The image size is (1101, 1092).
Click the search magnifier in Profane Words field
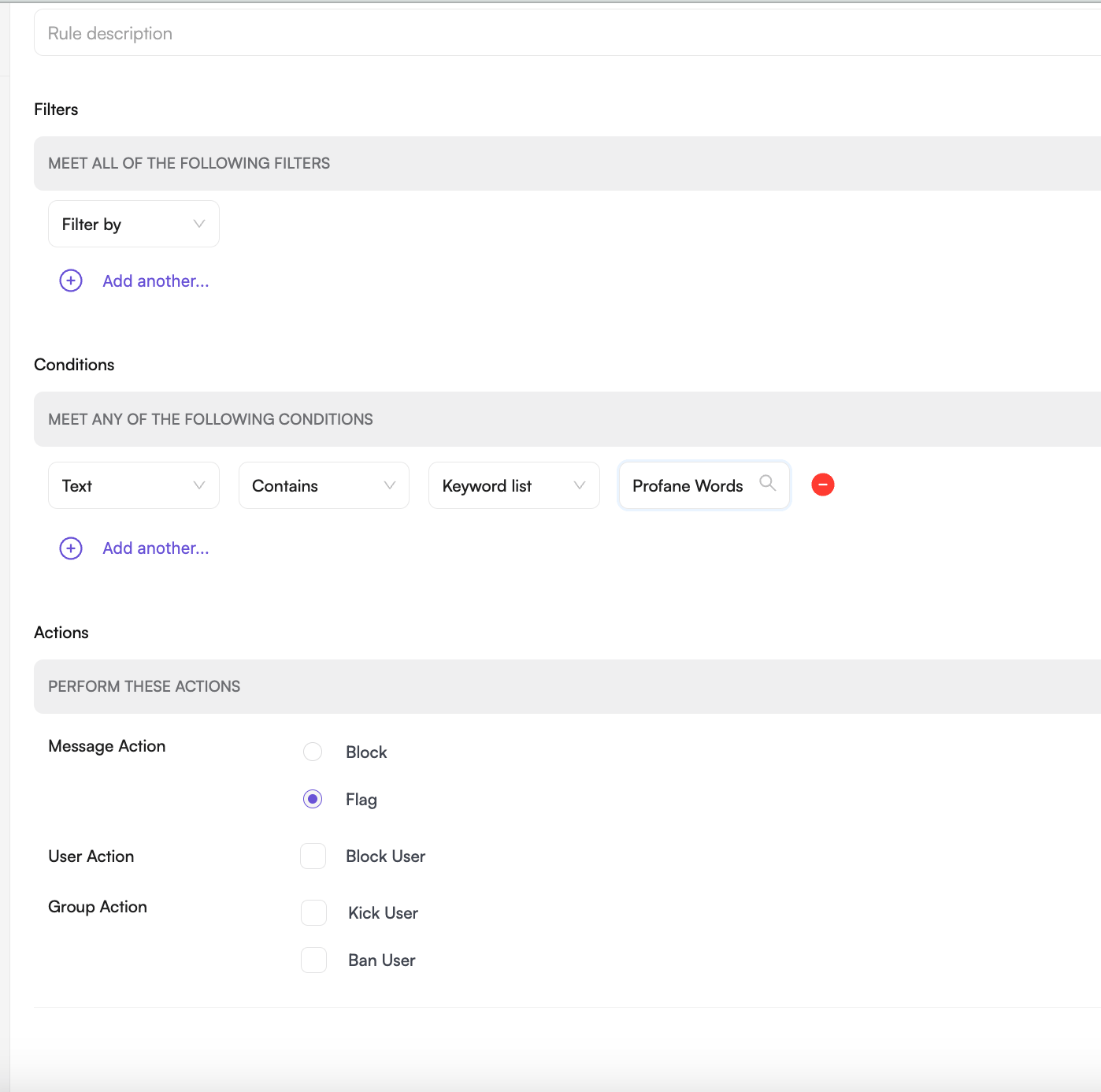coord(768,483)
